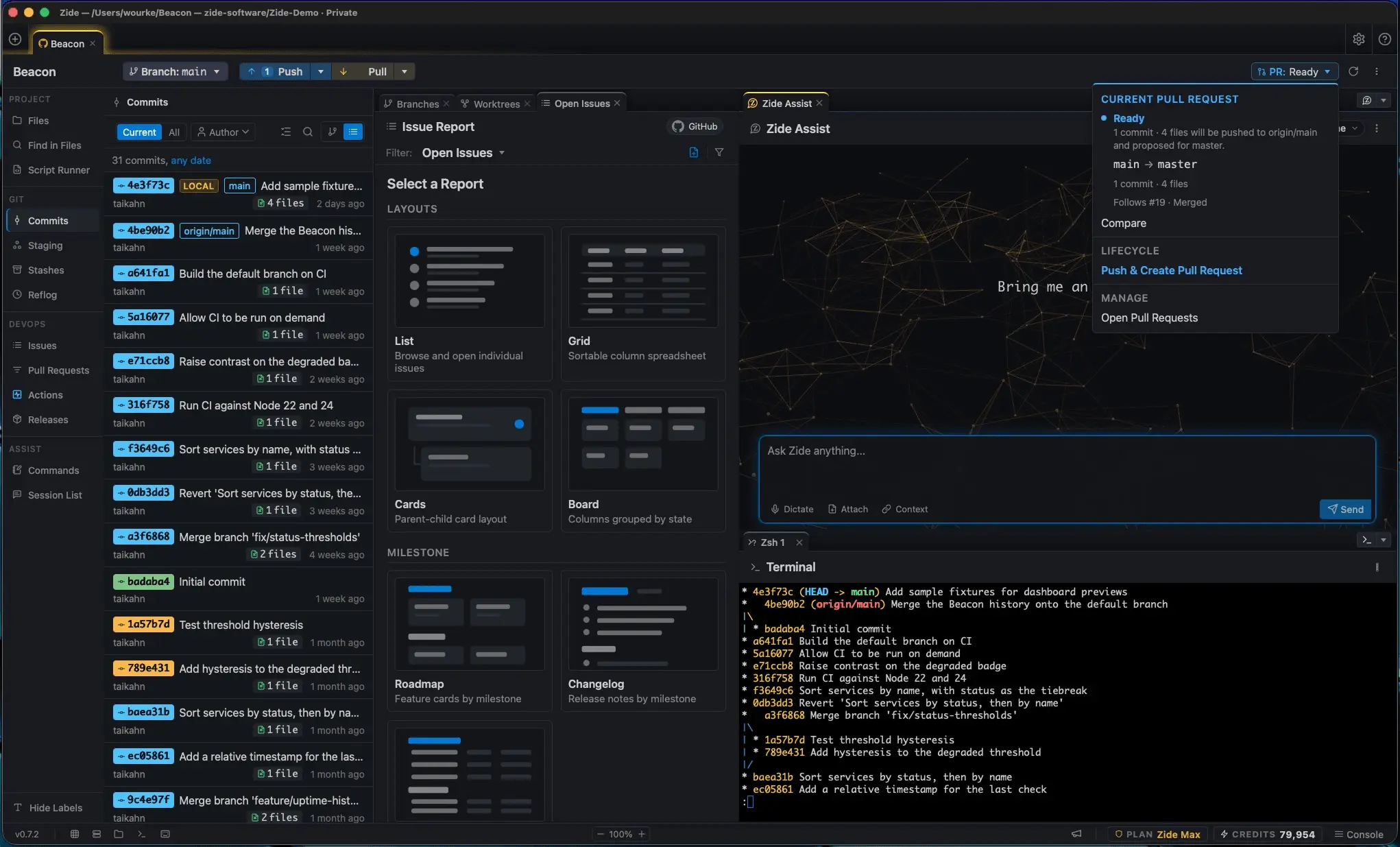
Task: Toggle commit list view
Action: click(x=353, y=132)
